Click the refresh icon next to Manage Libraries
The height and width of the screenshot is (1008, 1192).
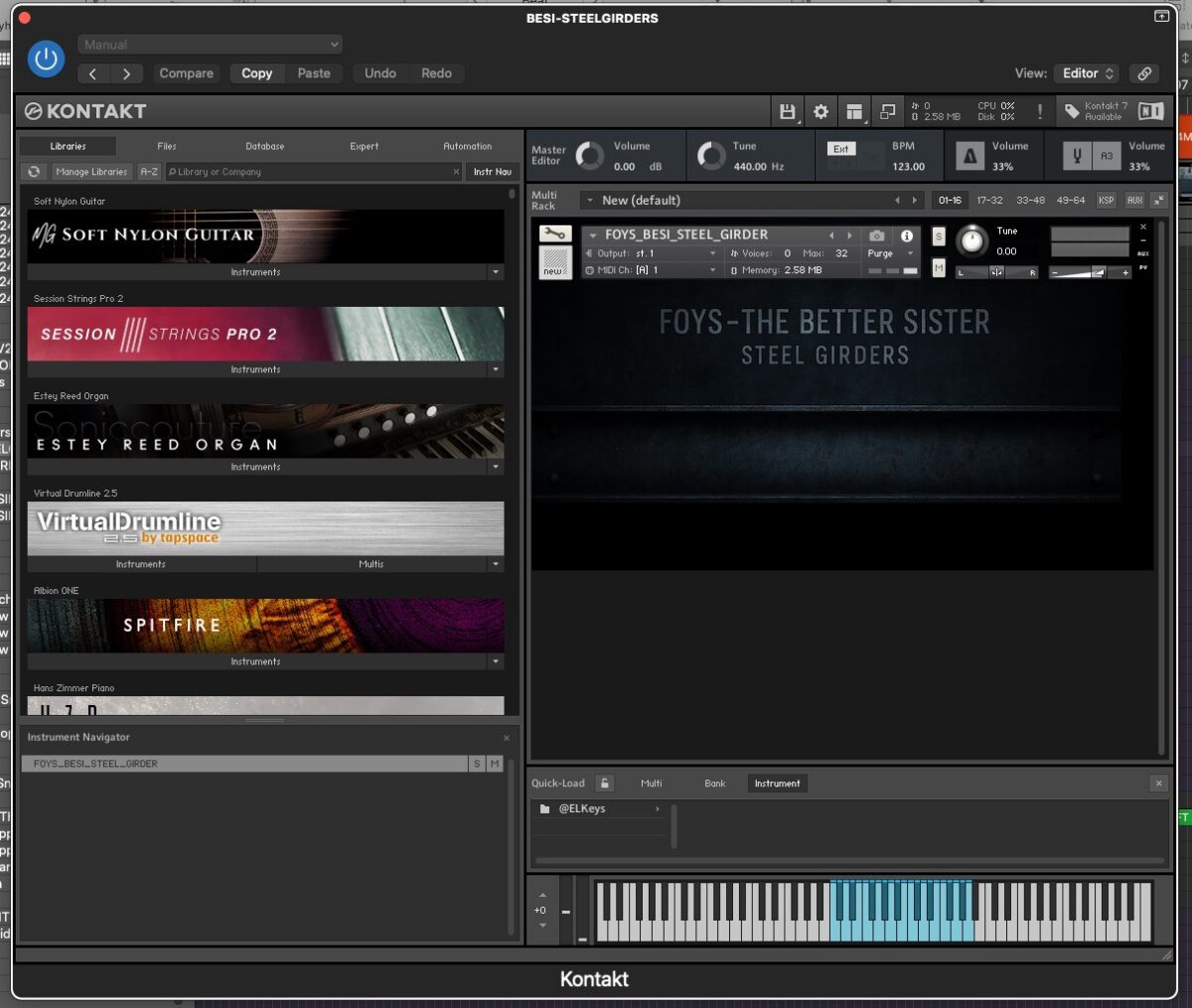[x=33, y=171]
